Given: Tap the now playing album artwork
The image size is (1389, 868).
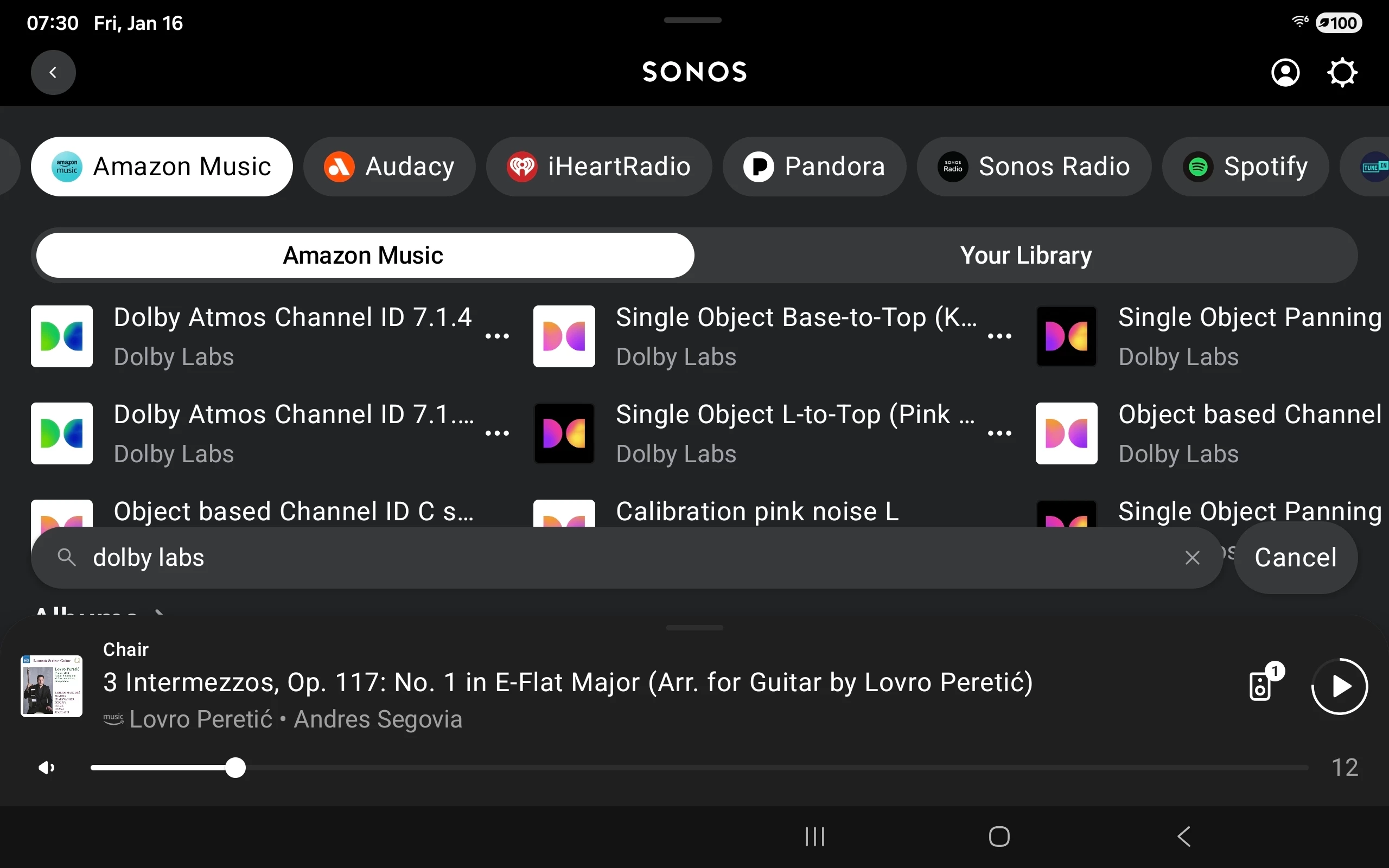Looking at the screenshot, I should pos(52,686).
